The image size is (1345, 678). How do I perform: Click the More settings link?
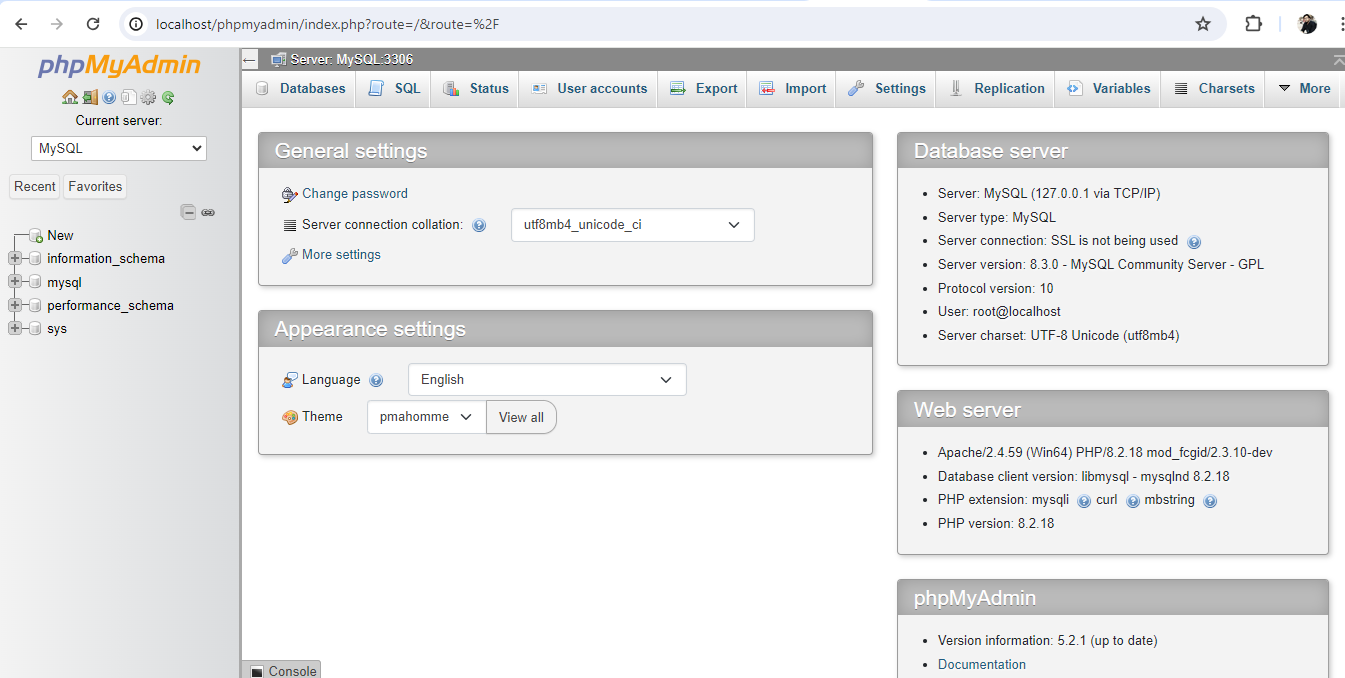tap(340, 254)
